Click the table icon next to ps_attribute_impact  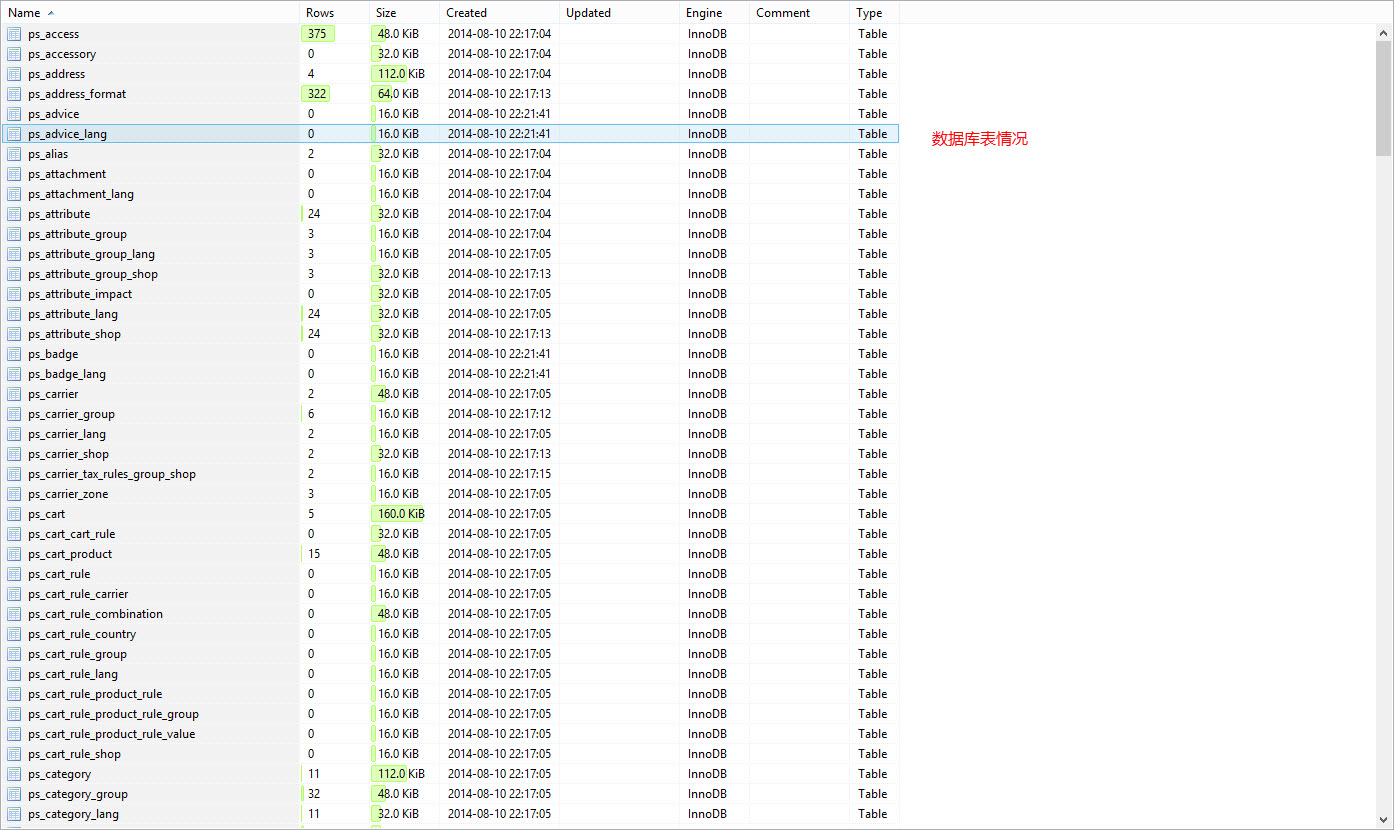tap(14, 294)
